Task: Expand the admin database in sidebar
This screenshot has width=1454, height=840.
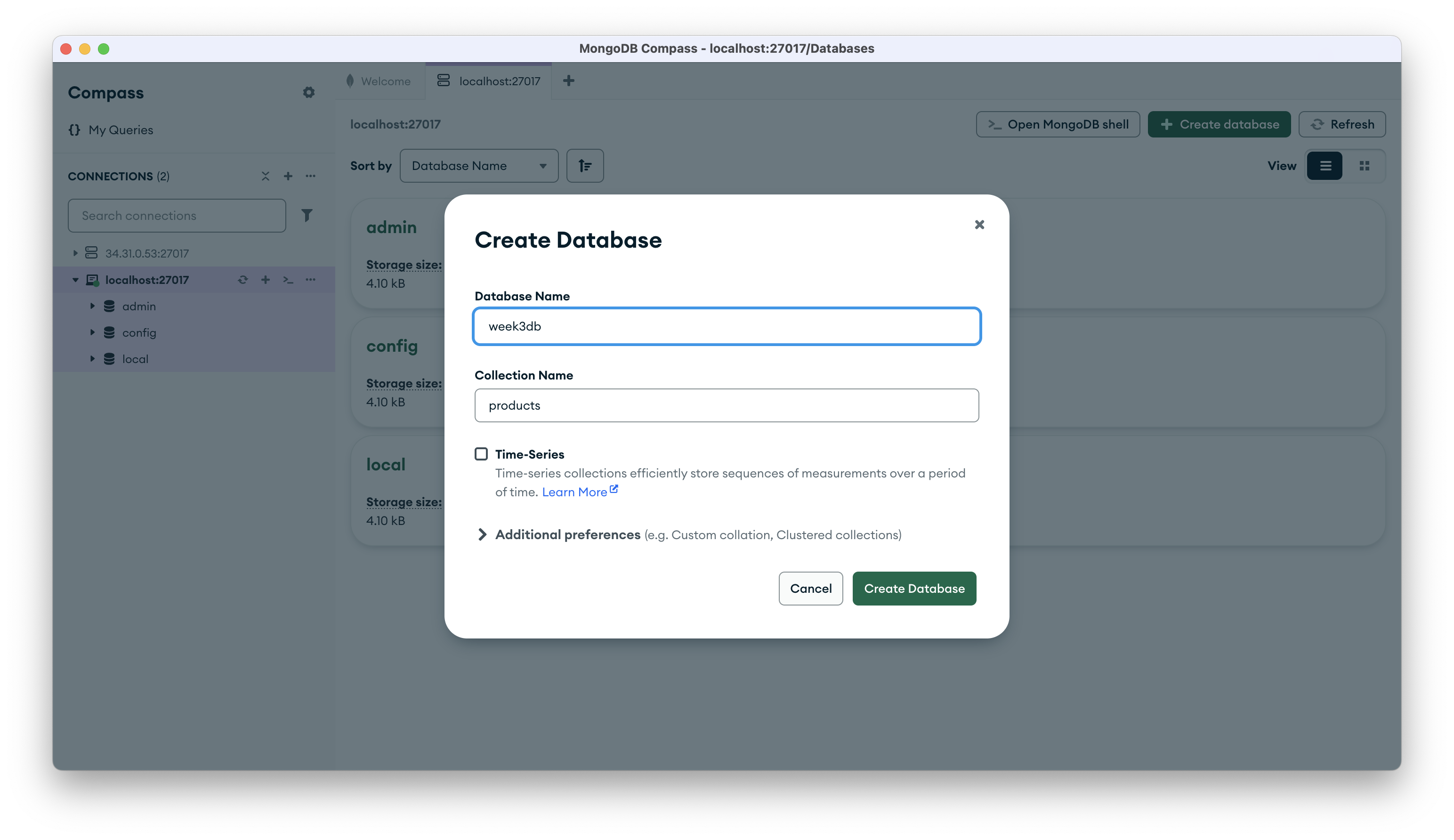Action: [x=92, y=307]
